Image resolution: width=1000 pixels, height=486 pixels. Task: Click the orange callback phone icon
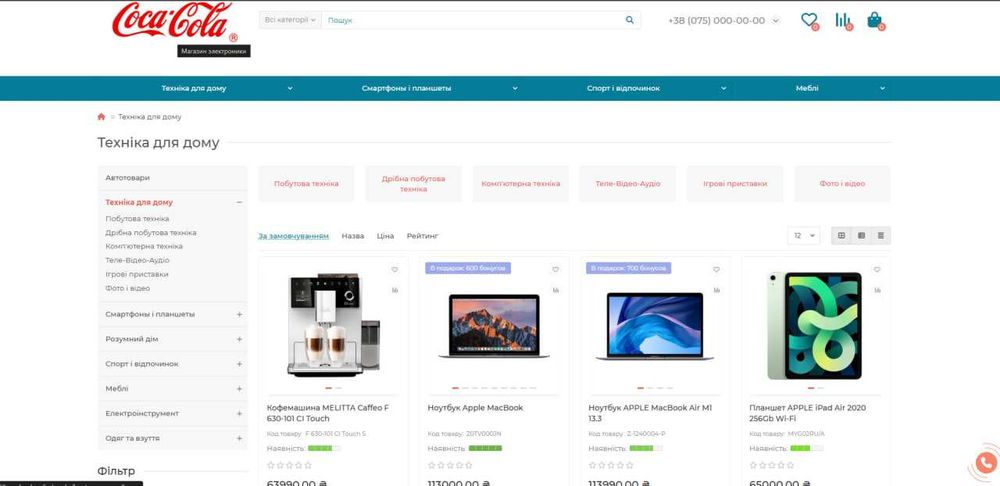(985, 463)
